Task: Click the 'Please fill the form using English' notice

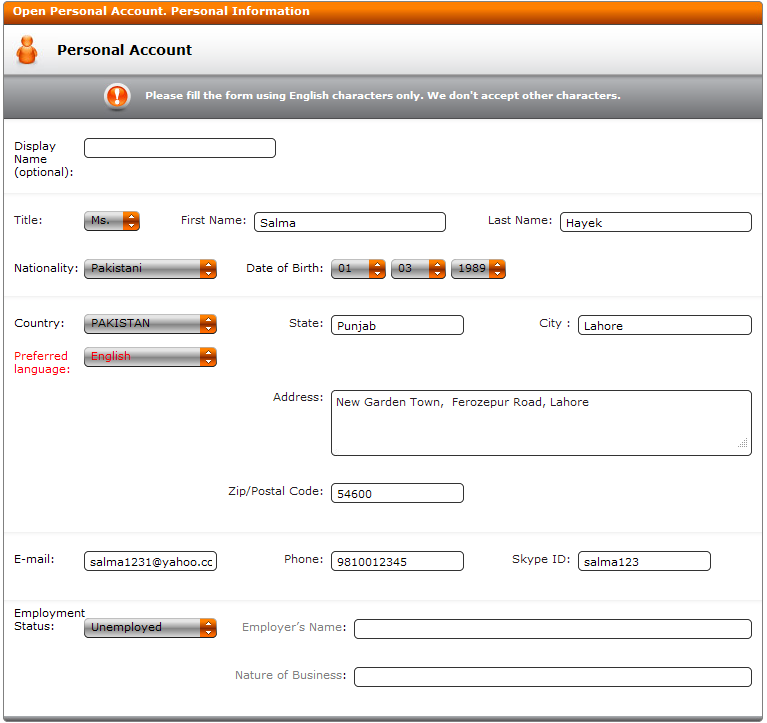Action: pyautogui.click(x=383, y=95)
